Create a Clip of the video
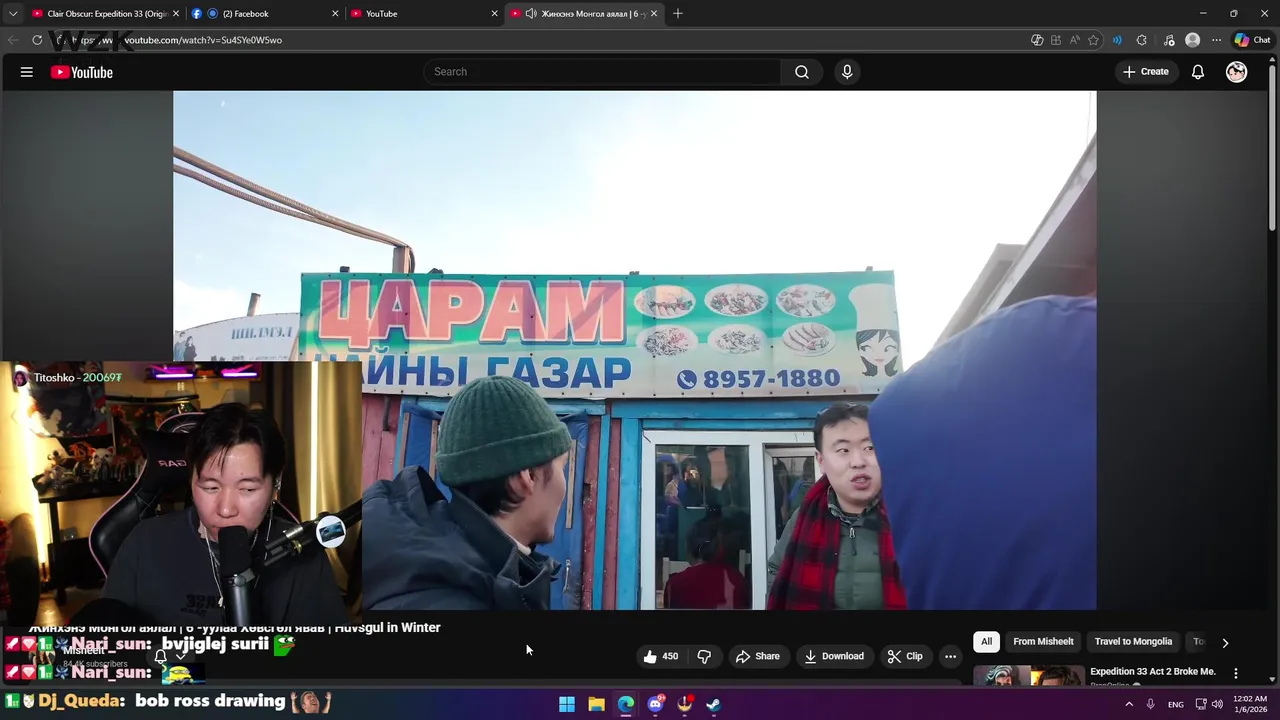1280x720 pixels. click(904, 656)
